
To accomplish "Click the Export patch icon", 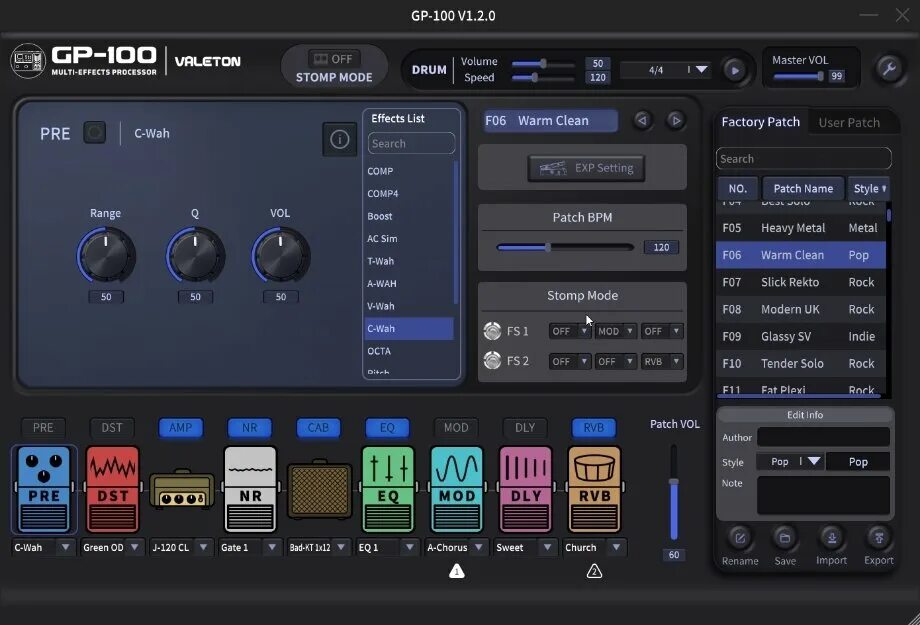I will (878, 538).
